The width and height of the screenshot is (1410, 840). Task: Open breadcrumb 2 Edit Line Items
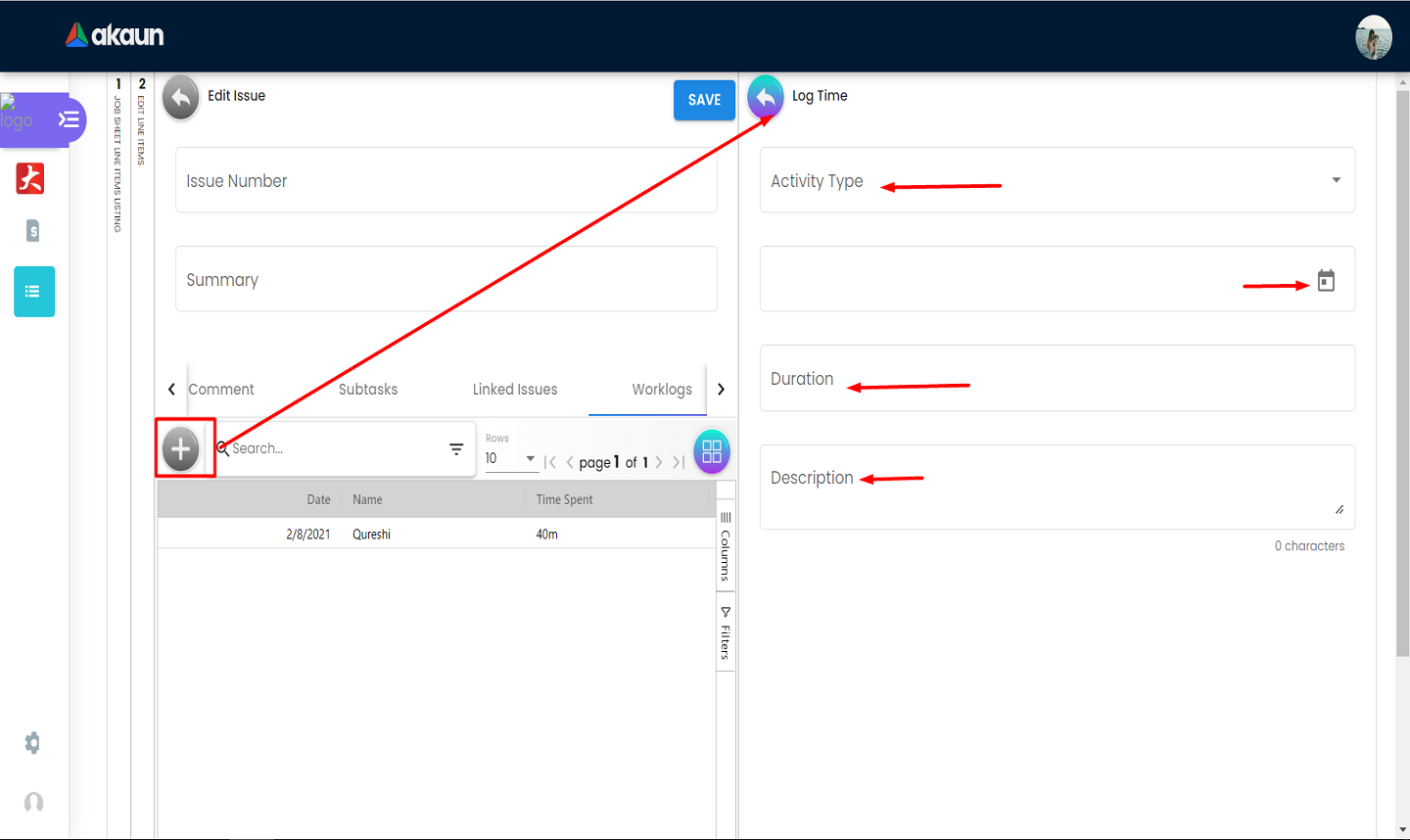(142, 121)
